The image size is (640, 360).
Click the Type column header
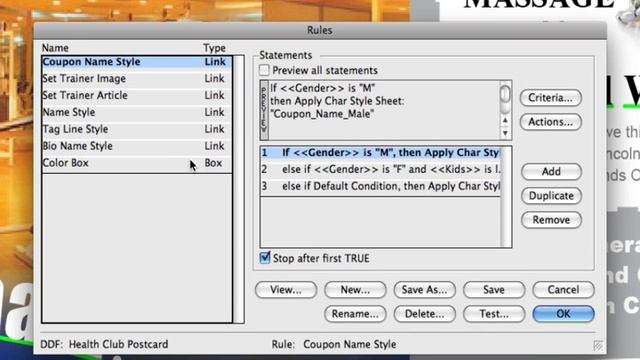(x=214, y=48)
